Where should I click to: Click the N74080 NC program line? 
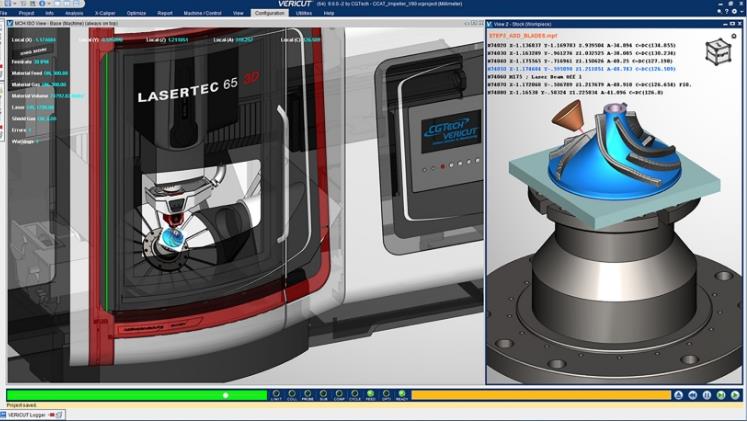tap(575, 92)
